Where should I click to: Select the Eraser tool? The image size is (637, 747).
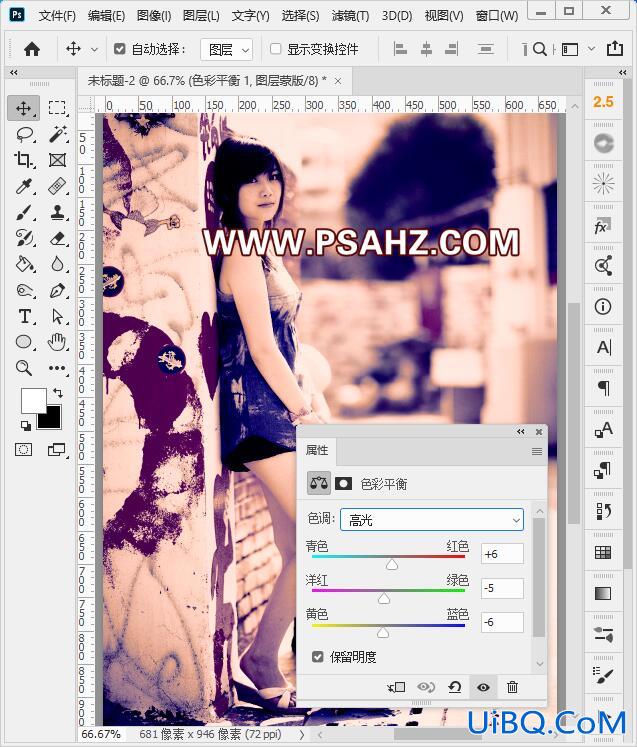[57, 238]
